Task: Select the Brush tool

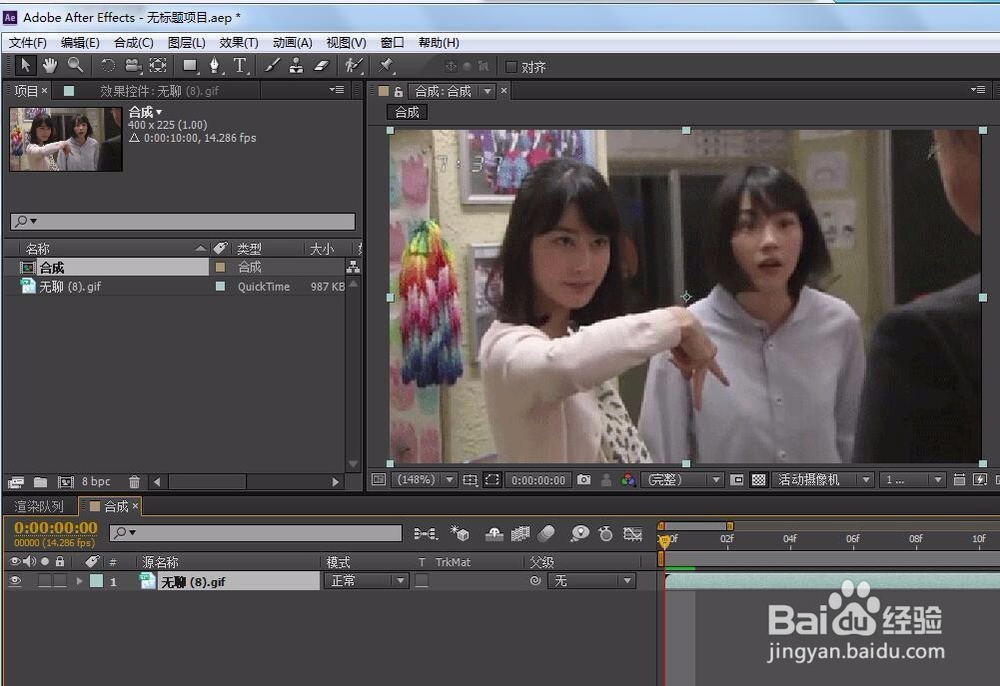Action: click(x=272, y=66)
